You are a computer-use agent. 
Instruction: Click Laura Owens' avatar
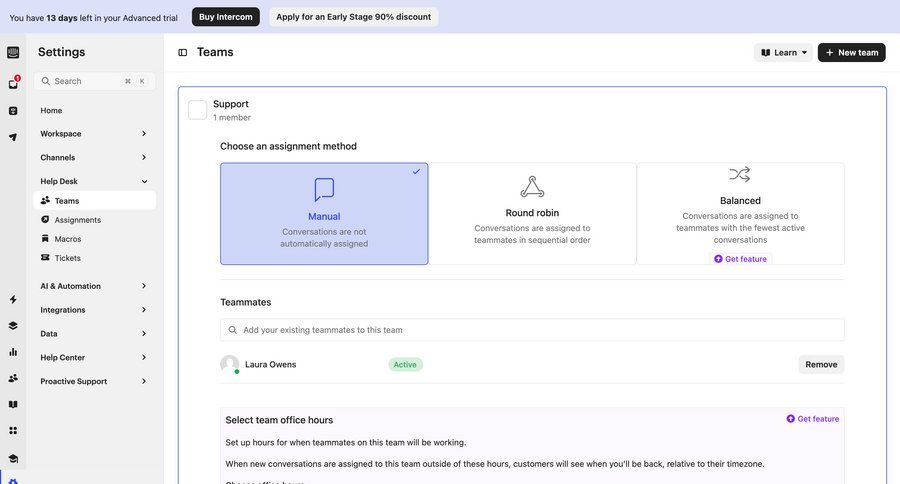pos(230,364)
